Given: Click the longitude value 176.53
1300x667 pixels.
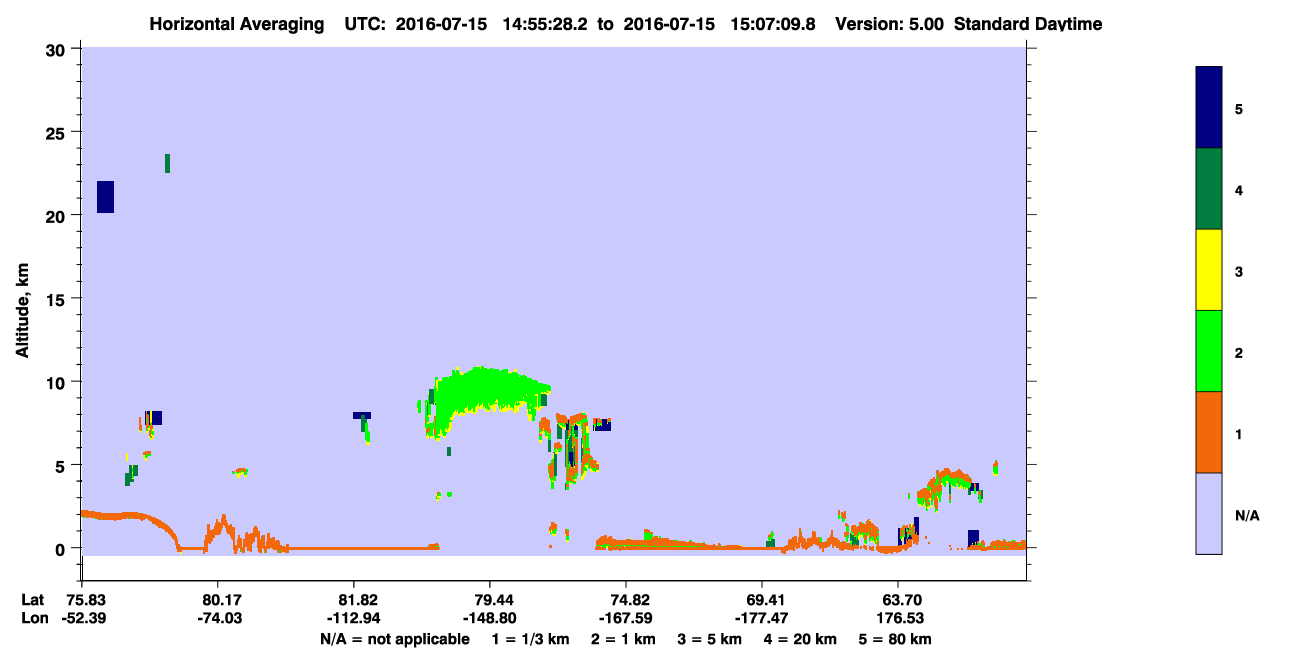Looking at the screenshot, I should click(x=898, y=618).
